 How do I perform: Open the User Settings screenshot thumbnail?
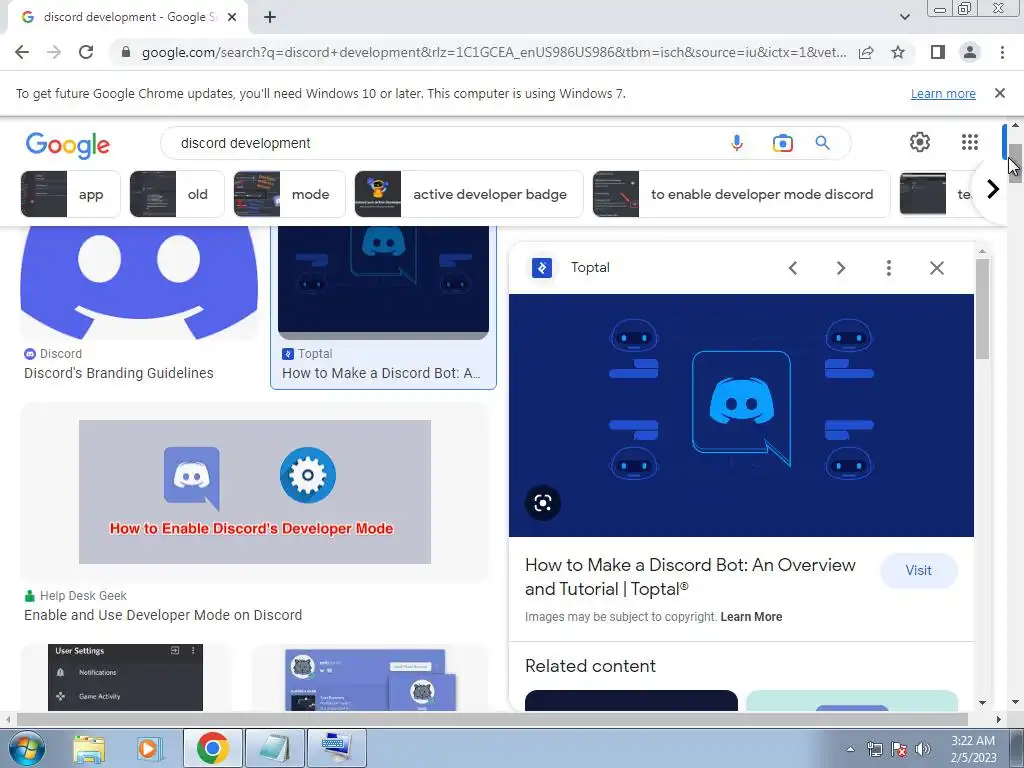pos(125,677)
